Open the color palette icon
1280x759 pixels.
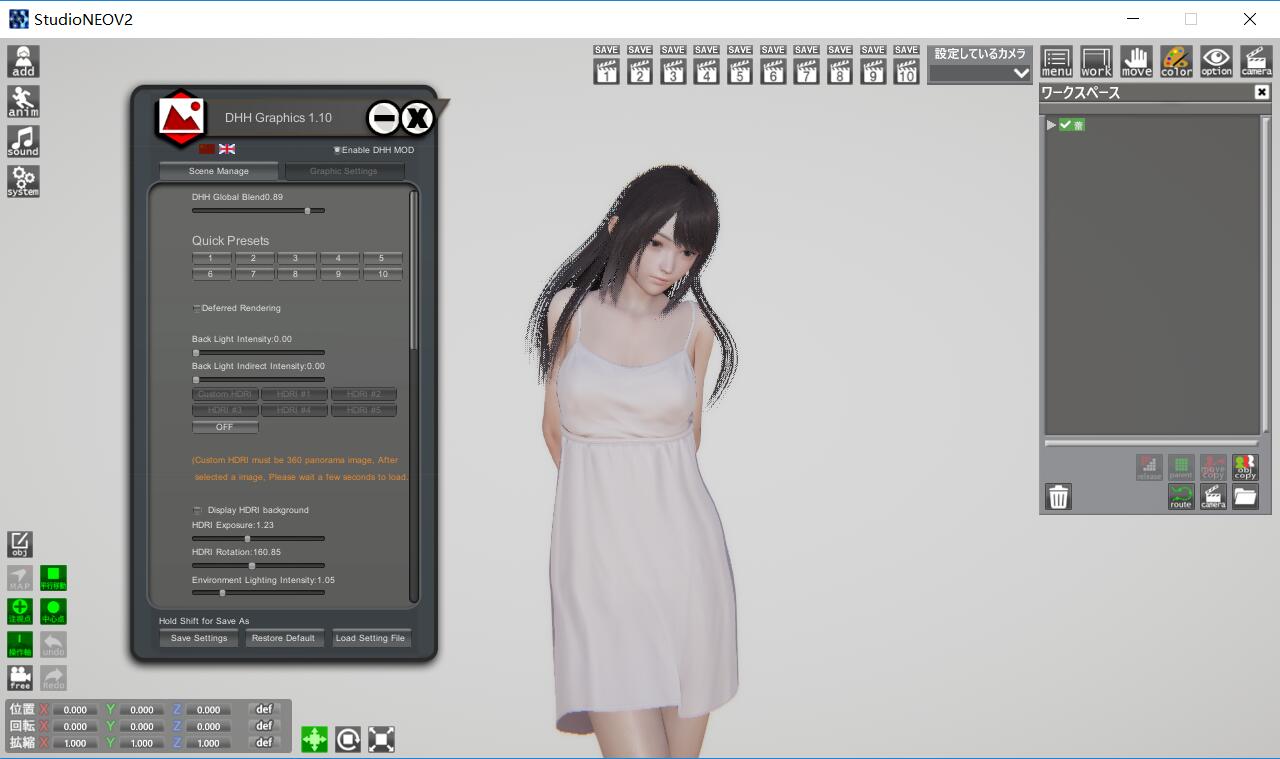(x=1176, y=62)
